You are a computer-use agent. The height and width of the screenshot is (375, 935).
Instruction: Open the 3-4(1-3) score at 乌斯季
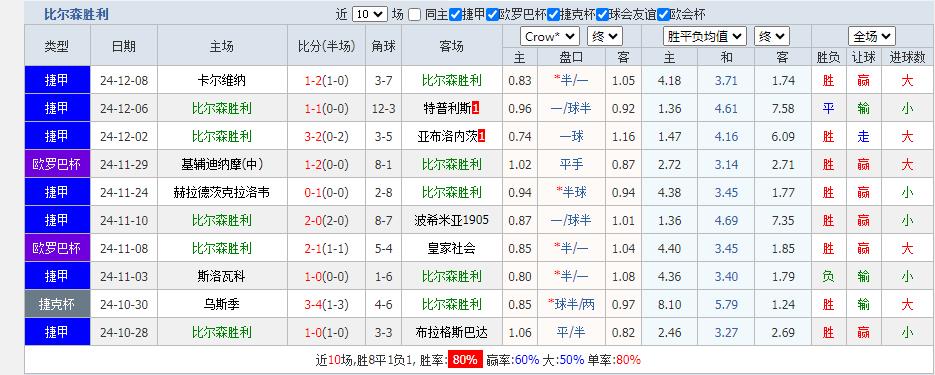tap(327, 305)
